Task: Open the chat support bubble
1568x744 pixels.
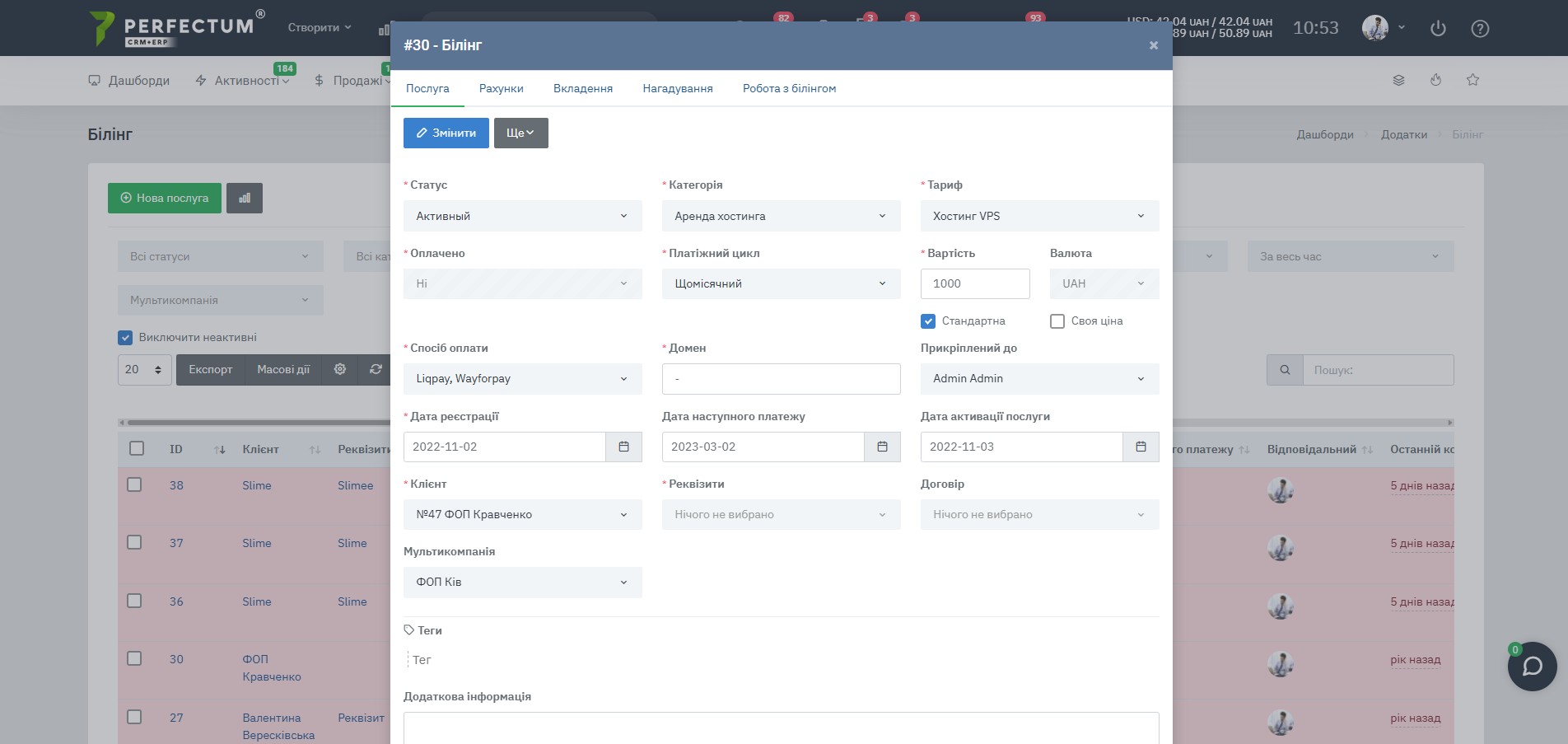Action: pyautogui.click(x=1532, y=667)
